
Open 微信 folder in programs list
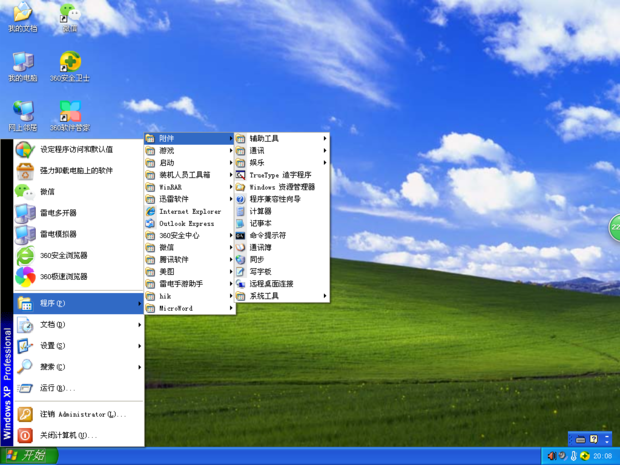coord(190,248)
